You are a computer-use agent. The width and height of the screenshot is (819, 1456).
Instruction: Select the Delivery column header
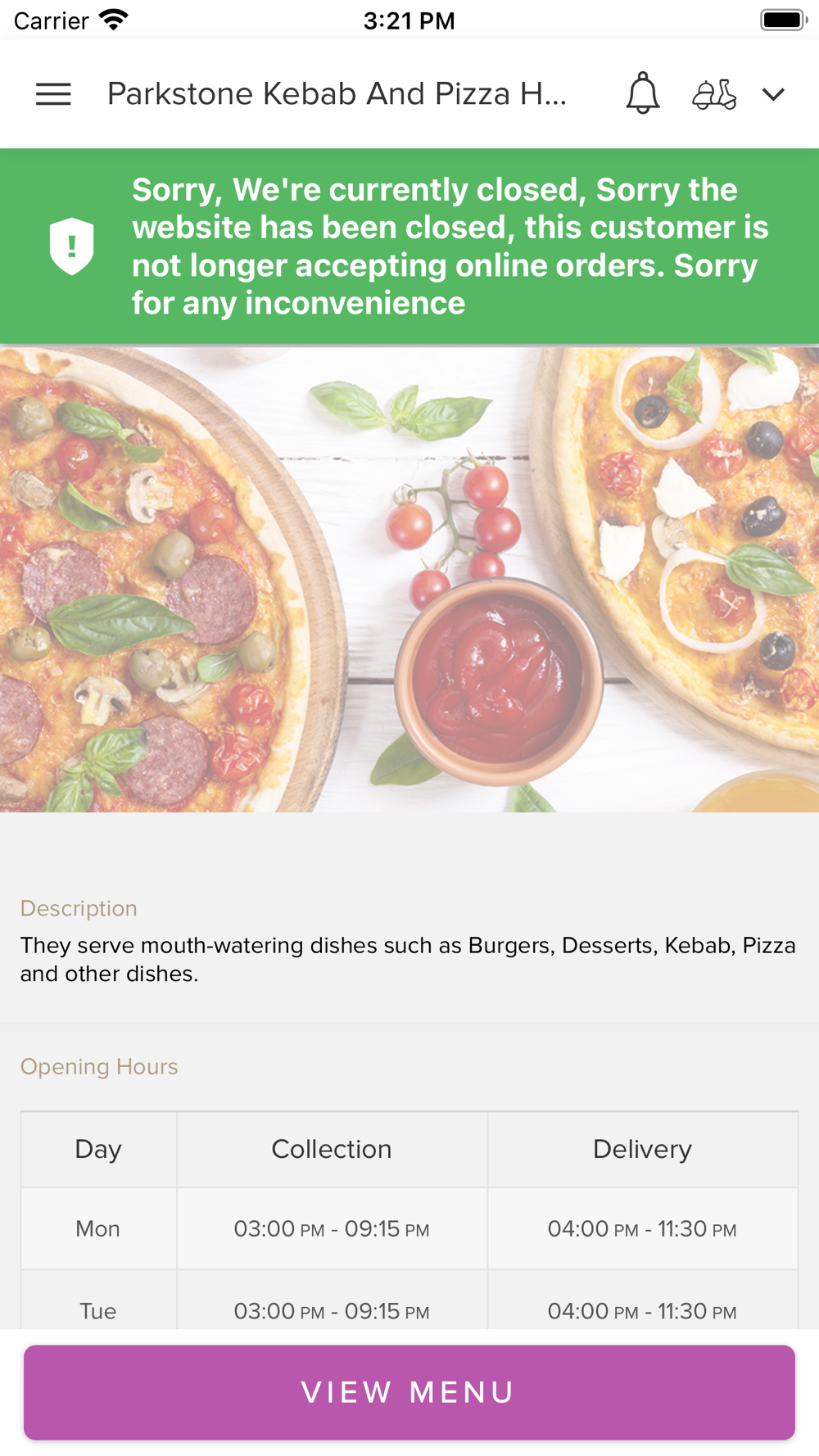(x=642, y=1149)
